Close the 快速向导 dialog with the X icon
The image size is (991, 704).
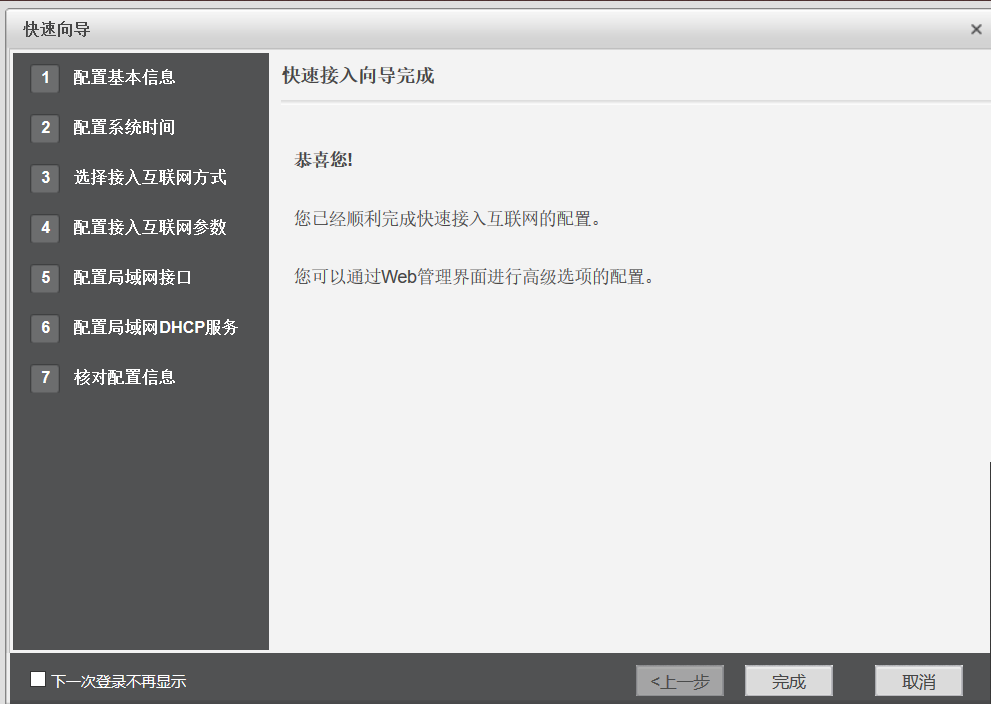[975, 29]
